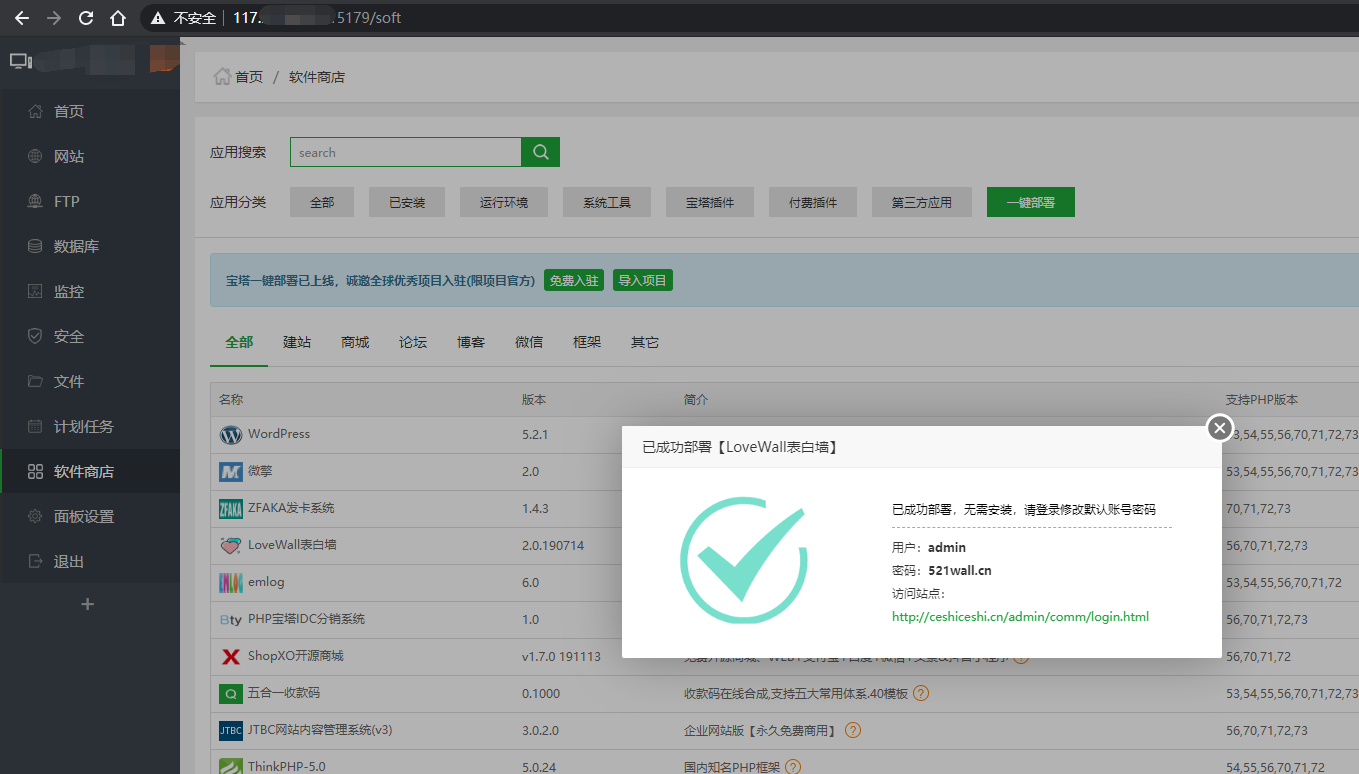
Task: Click the 支持PHP版本 column header
Action: 1262,400
